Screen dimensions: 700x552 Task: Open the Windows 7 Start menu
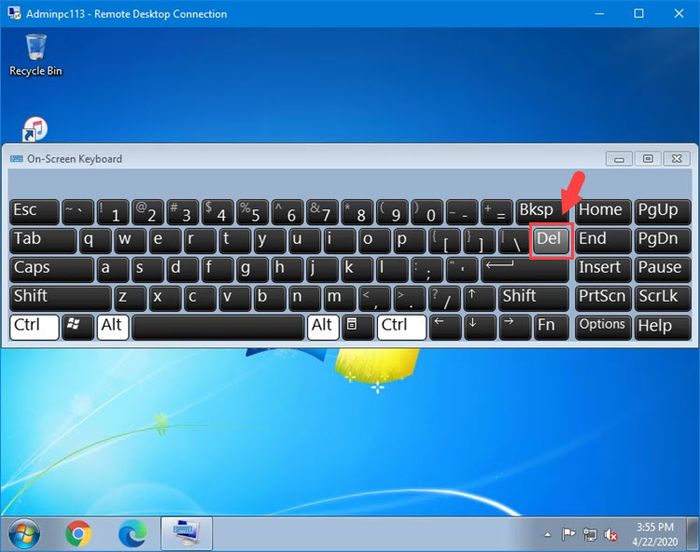24,534
